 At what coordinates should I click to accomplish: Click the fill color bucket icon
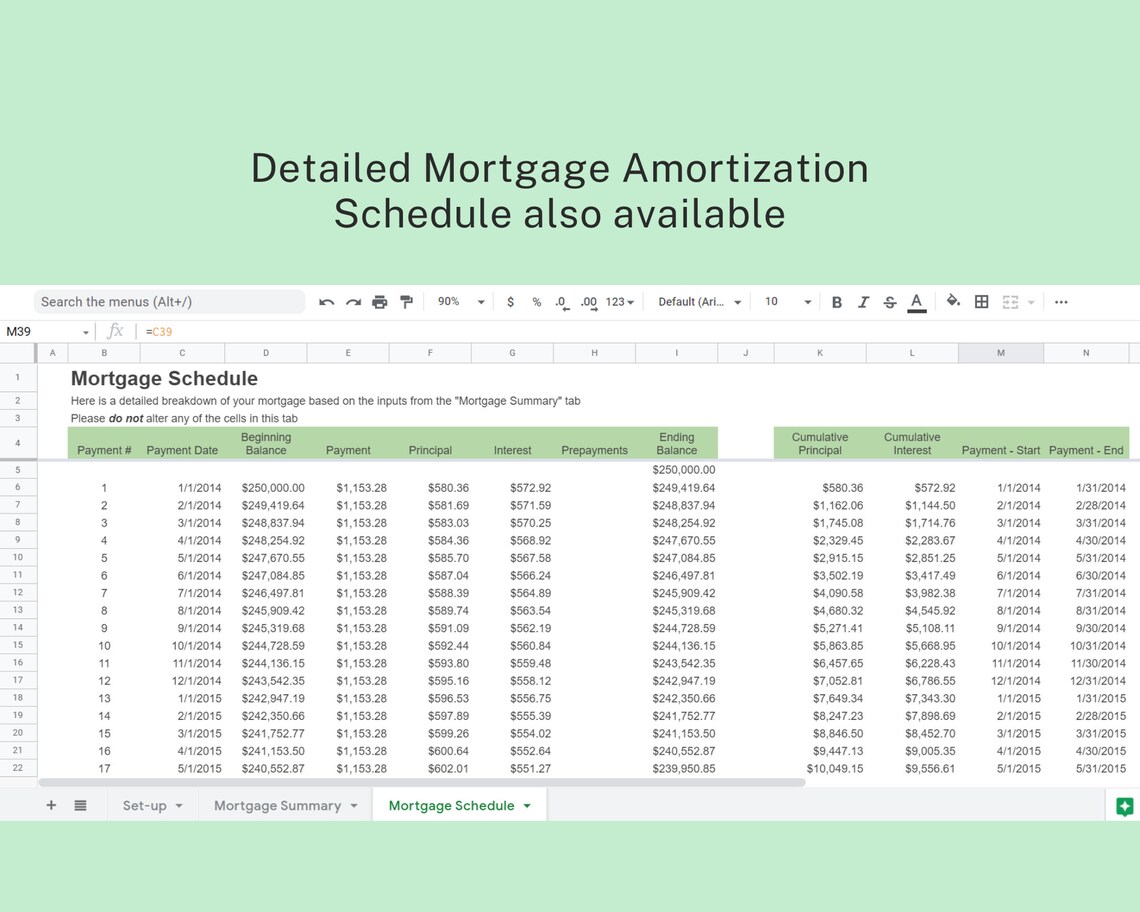click(952, 301)
